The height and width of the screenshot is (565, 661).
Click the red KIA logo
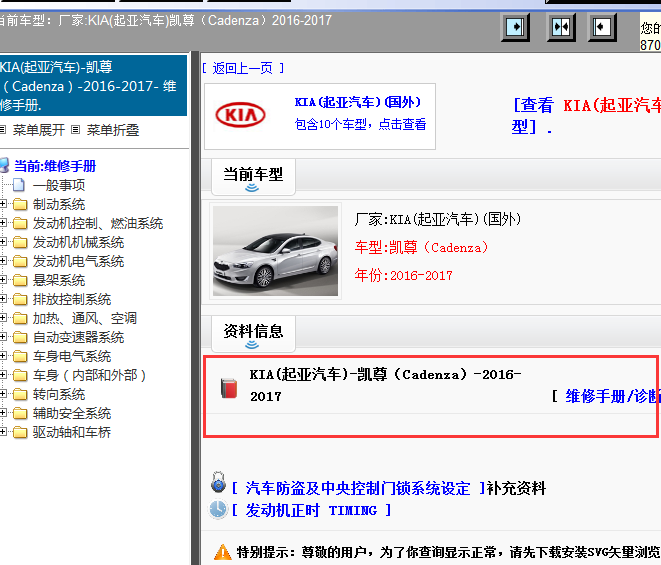pyautogui.click(x=240, y=115)
